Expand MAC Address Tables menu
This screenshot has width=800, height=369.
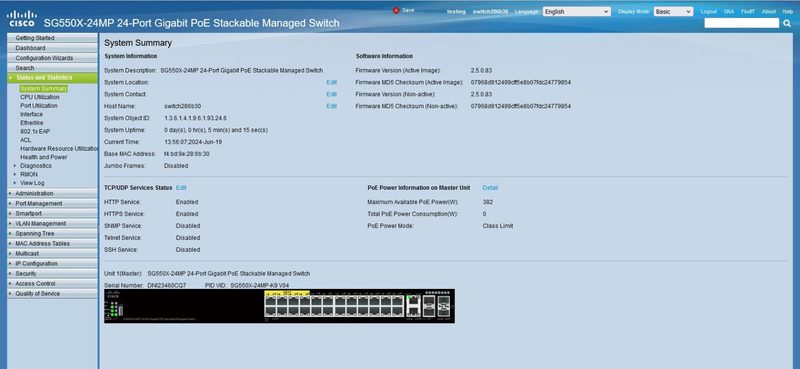pyautogui.click(x=52, y=243)
